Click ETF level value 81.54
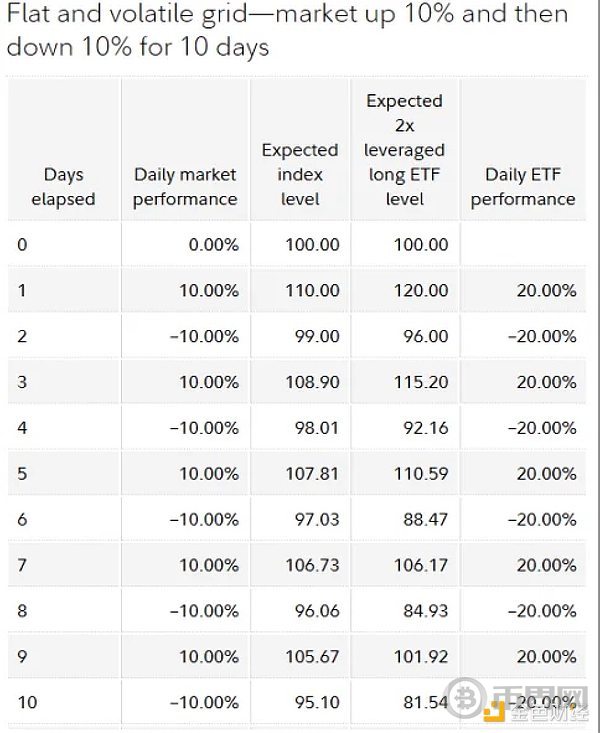Viewport: 600px width, 733px height. pos(426,702)
